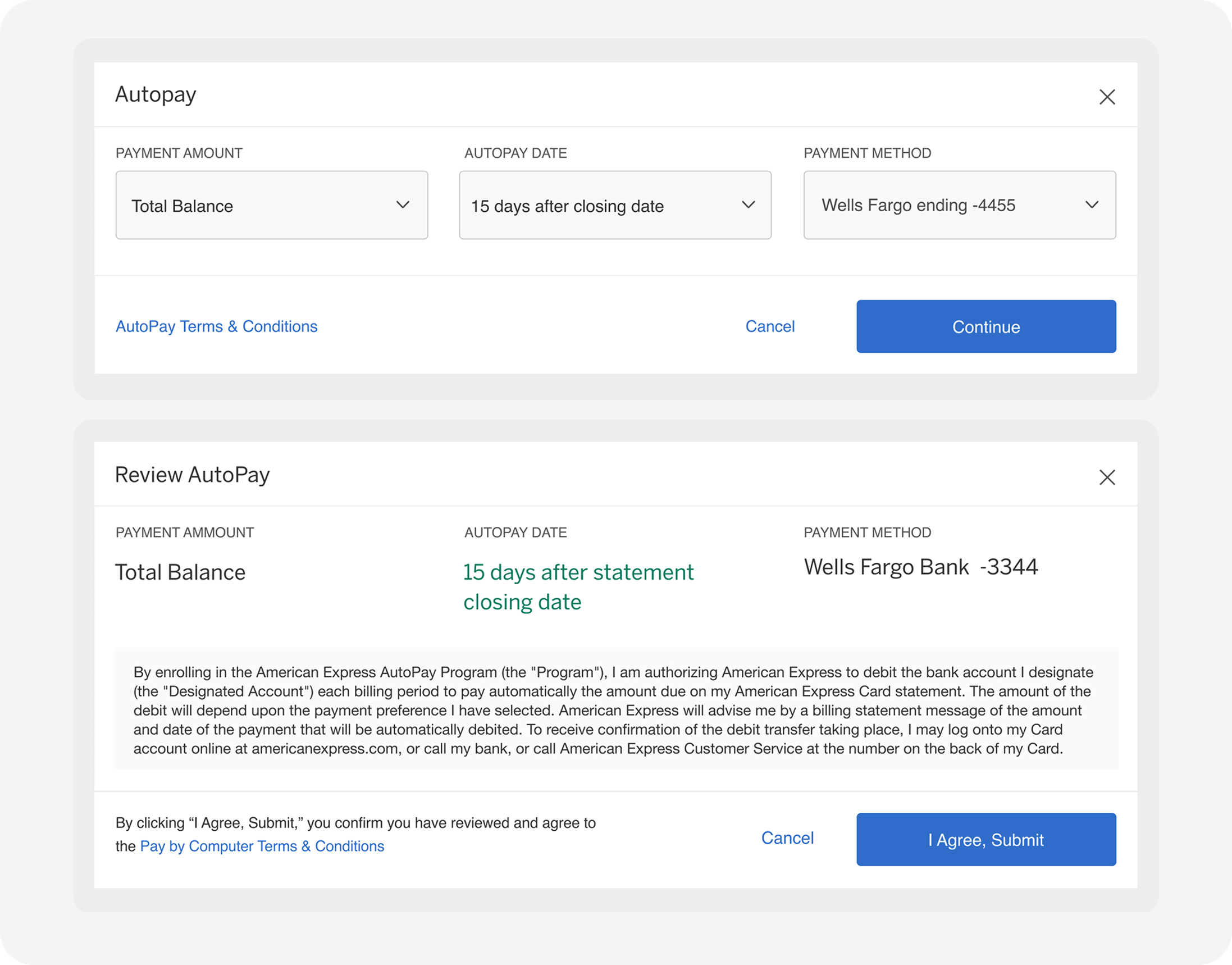This screenshot has height=965, width=1232.
Task: Click the AutoPay Program authorization paragraph
Action: click(x=614, y=710)
